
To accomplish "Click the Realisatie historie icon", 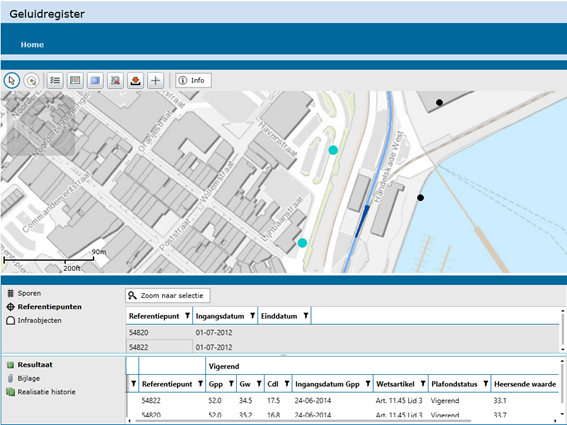I will click(10, 392).
